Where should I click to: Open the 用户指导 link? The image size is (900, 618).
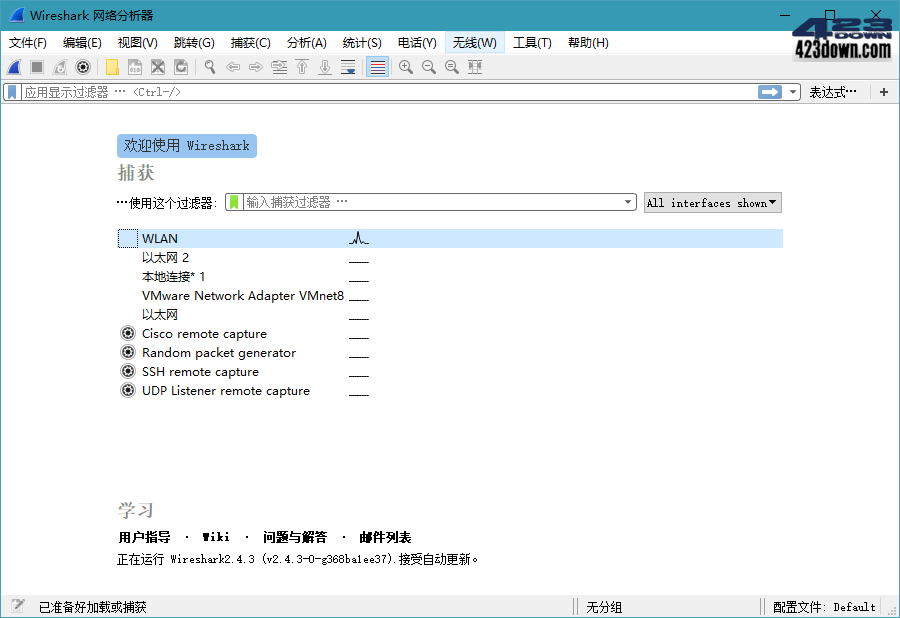145,537
